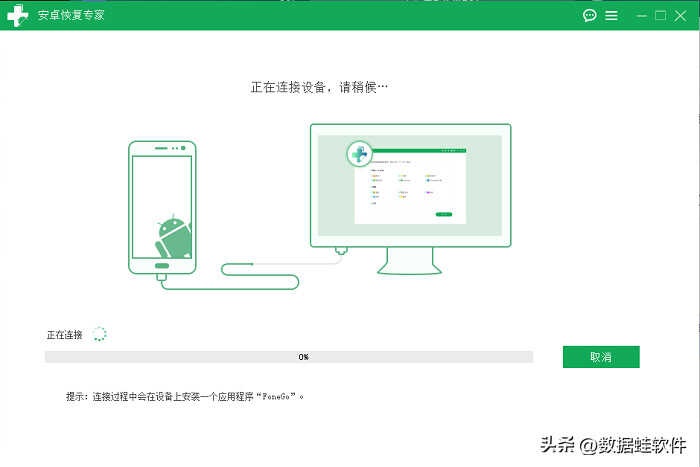
Task: Open the feedback chat bubble icon
Action: tap(590, 16)
